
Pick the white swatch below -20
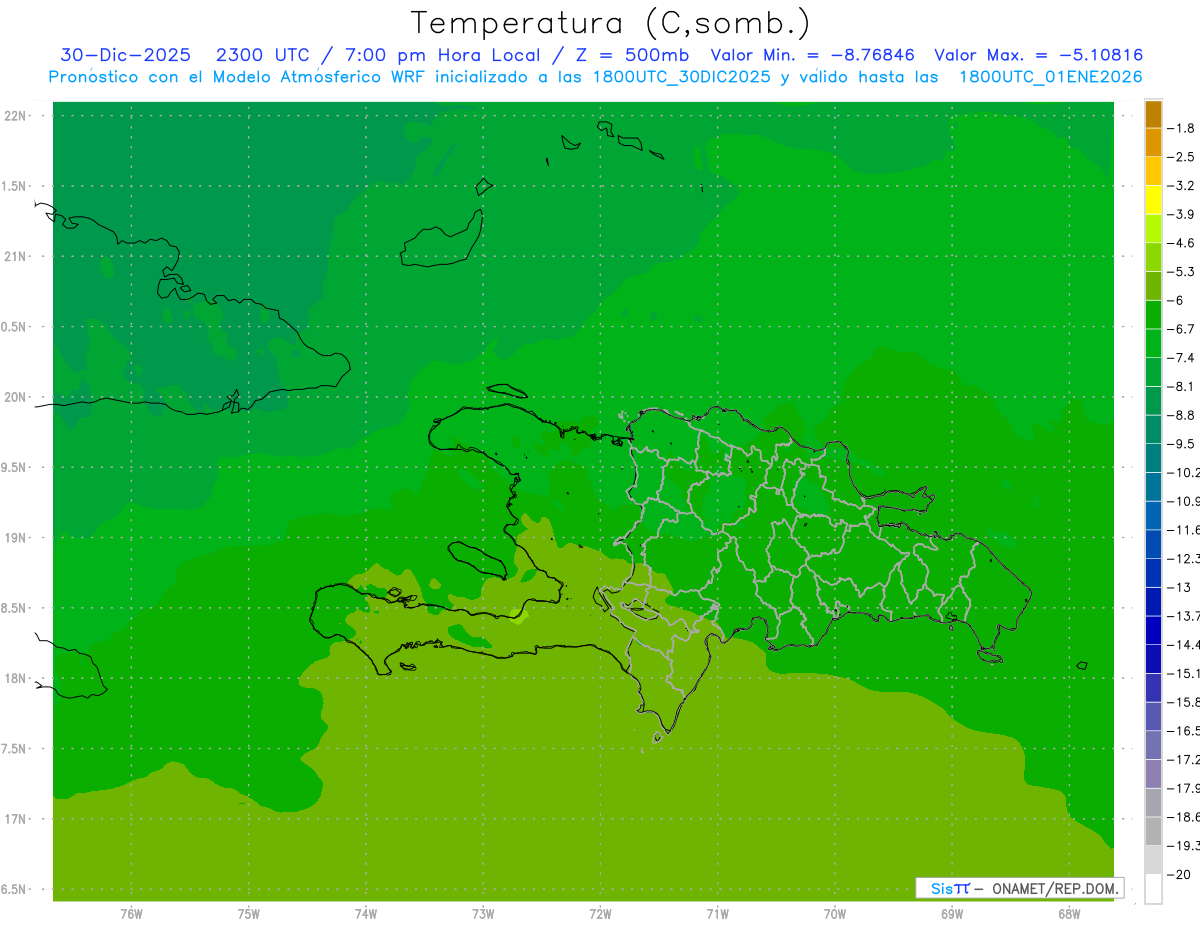tap(1153, 888)
